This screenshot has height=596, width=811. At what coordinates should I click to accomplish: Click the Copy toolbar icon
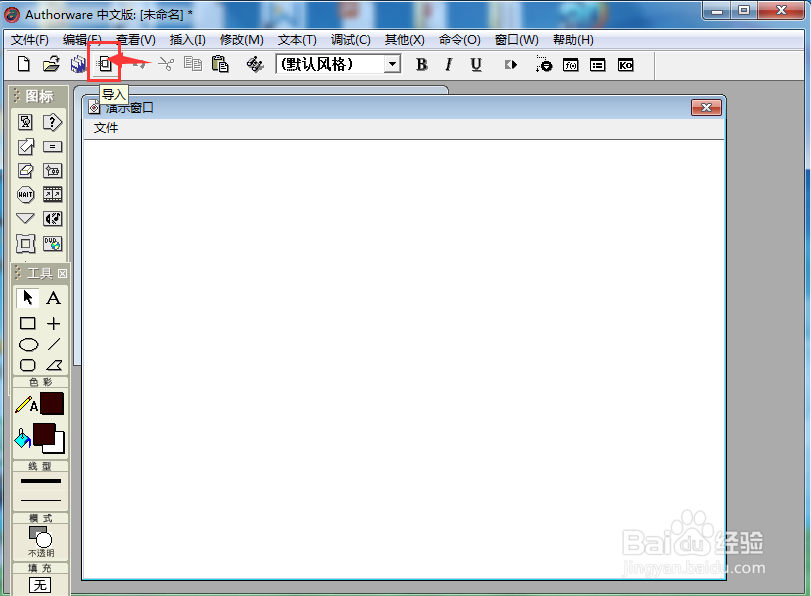(193, 64)
